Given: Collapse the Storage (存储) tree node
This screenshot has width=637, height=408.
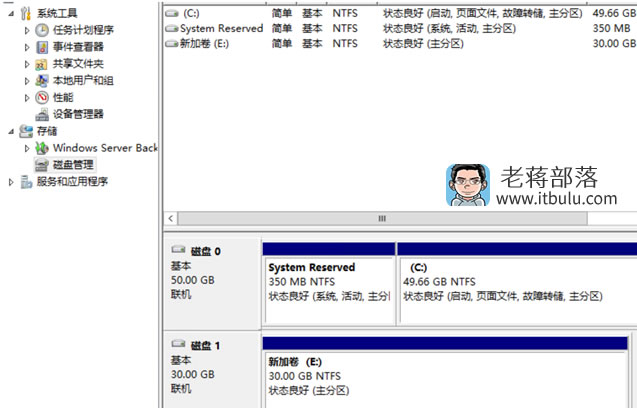Looking at the screenshot, I should point(11,131).
